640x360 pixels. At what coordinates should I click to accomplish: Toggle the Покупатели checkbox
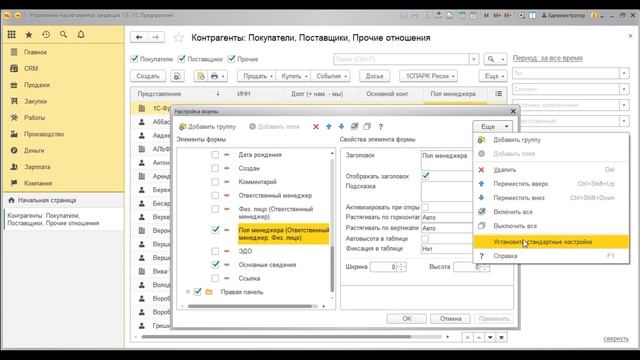tap(134, 59)
